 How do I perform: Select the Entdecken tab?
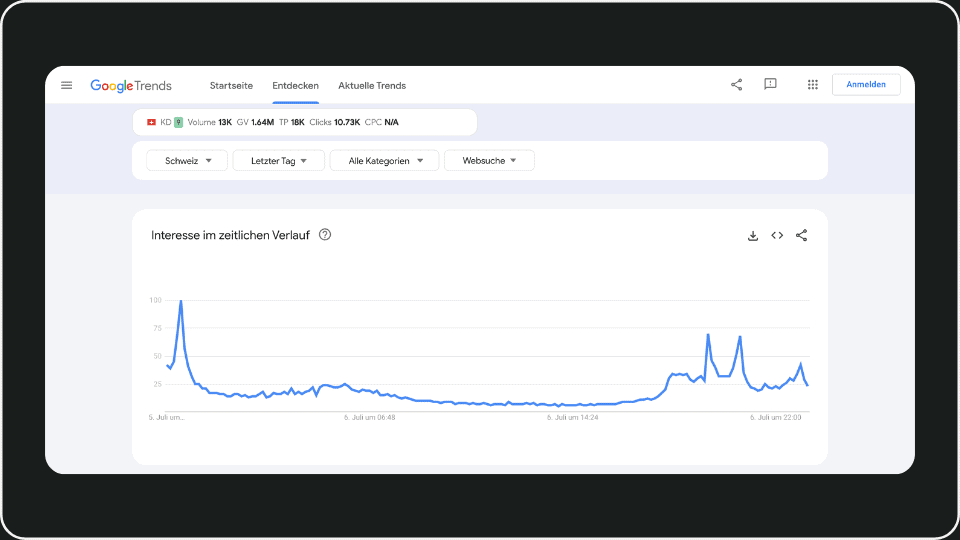pyautogui.click(x=295, y=86)
